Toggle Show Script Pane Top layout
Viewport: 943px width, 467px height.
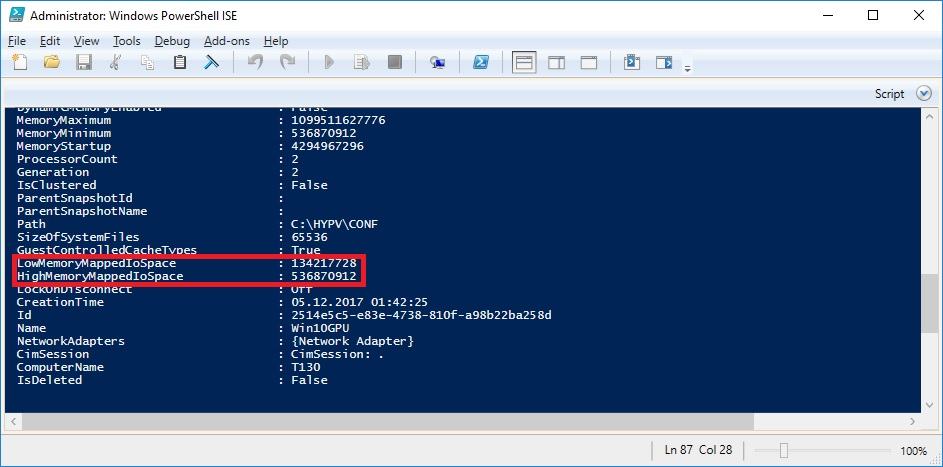click(x=524, y=62)
